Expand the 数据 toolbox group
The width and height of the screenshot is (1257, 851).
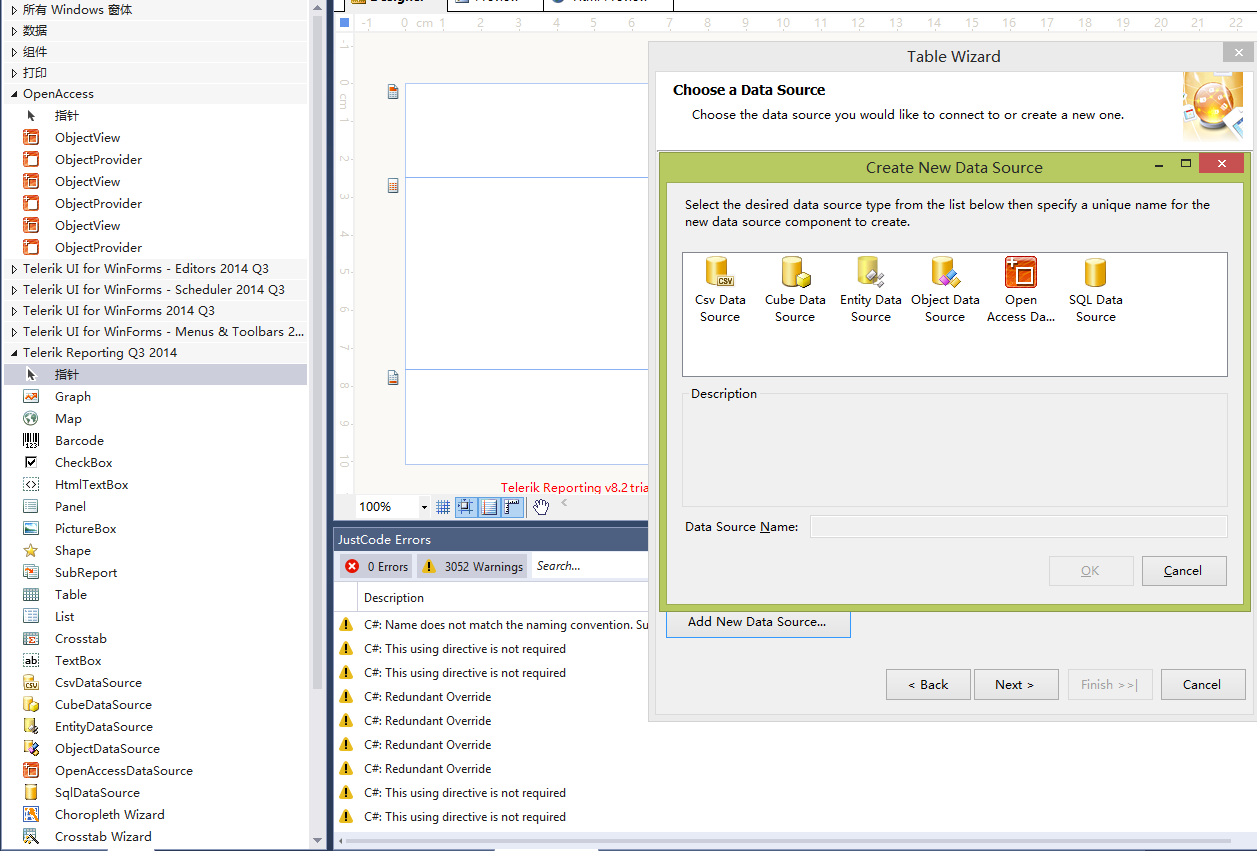14,30
